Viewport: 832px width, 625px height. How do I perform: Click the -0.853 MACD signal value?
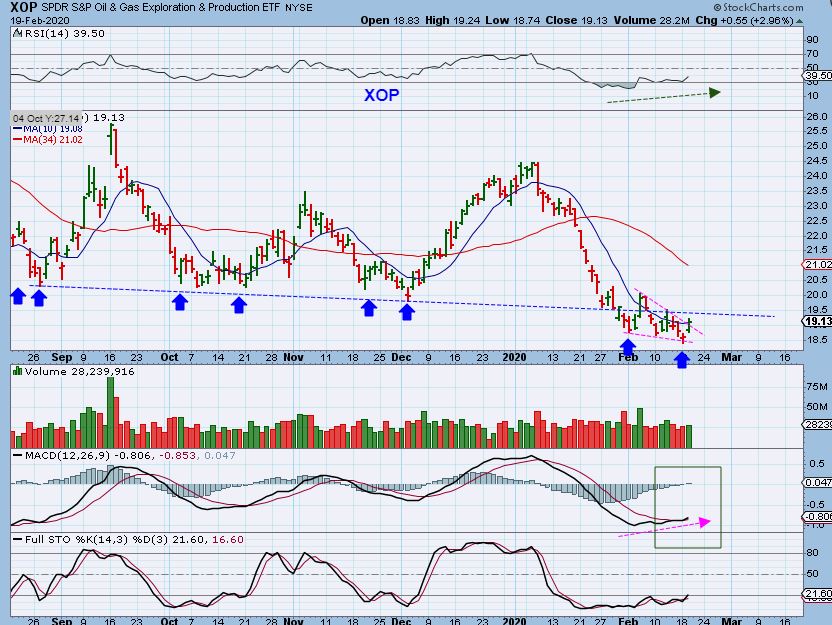coord(178,455)
